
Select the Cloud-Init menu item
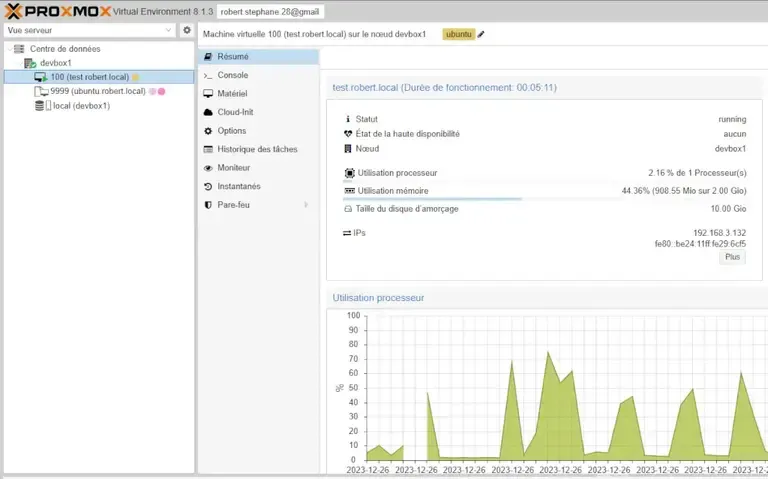[x=235, y=112]
